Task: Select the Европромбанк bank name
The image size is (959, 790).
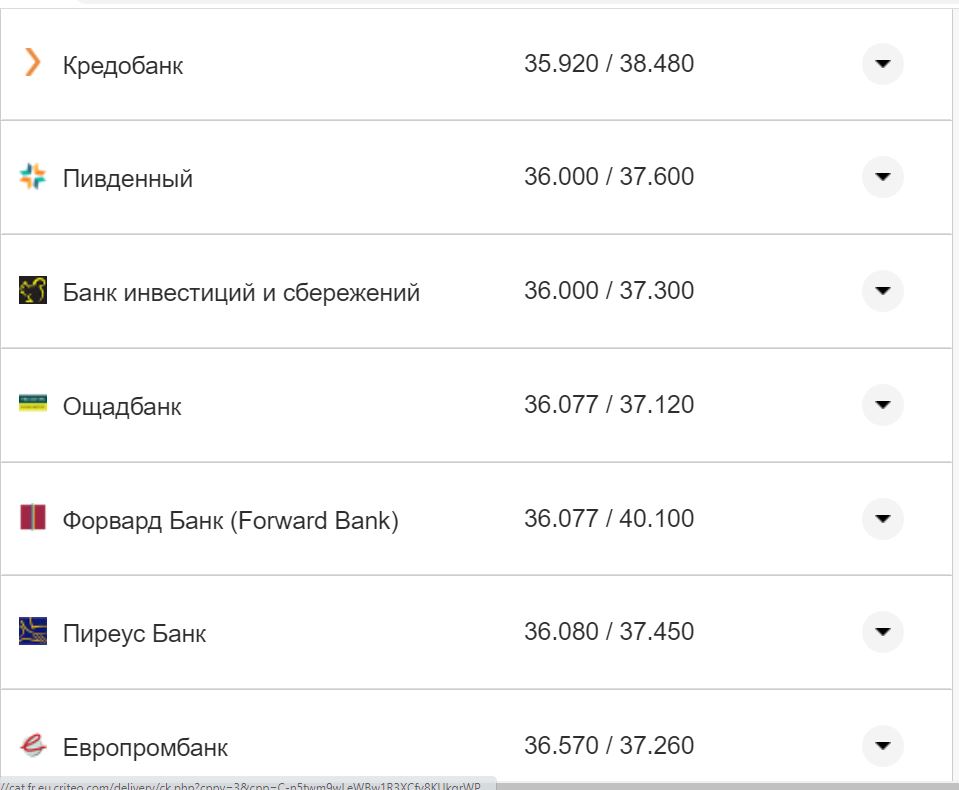Action: click(x=146, y=747)
